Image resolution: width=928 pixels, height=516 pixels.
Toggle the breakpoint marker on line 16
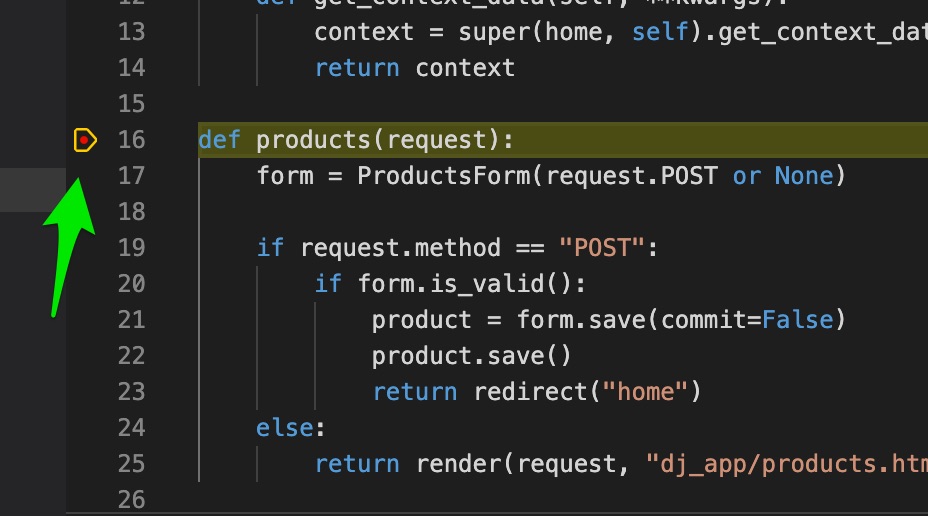(x=85, y=140)
